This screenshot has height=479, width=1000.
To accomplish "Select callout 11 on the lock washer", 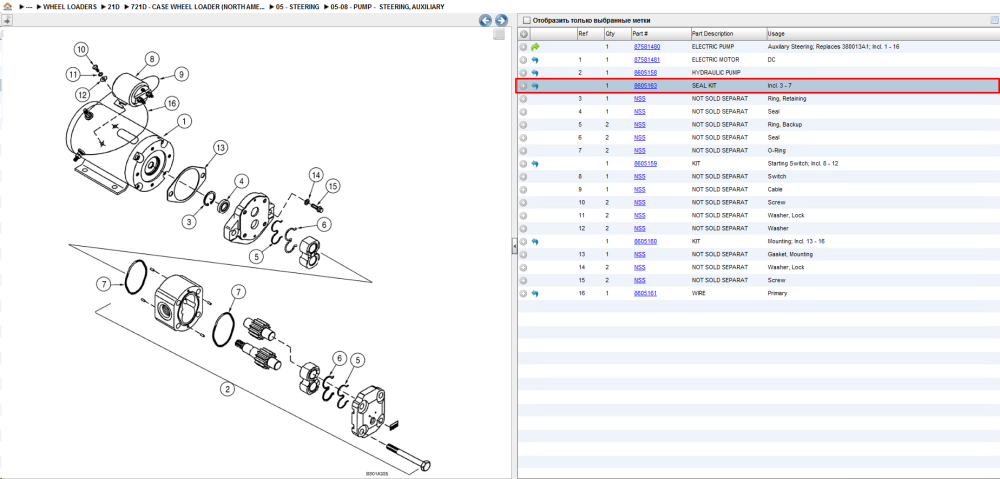I will [x=74, y=75].
